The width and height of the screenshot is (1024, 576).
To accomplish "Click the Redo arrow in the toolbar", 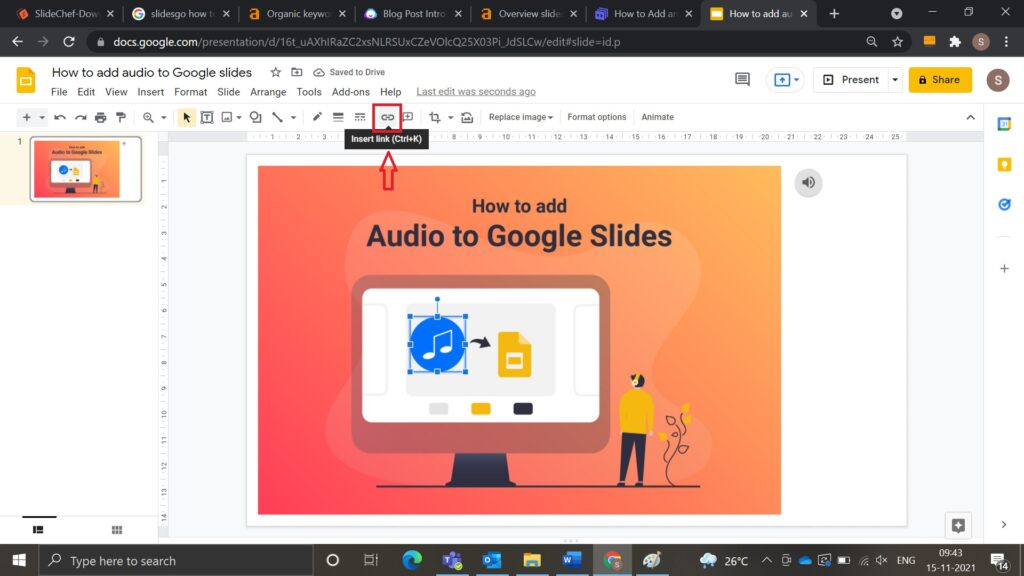I will pos(80,118).
